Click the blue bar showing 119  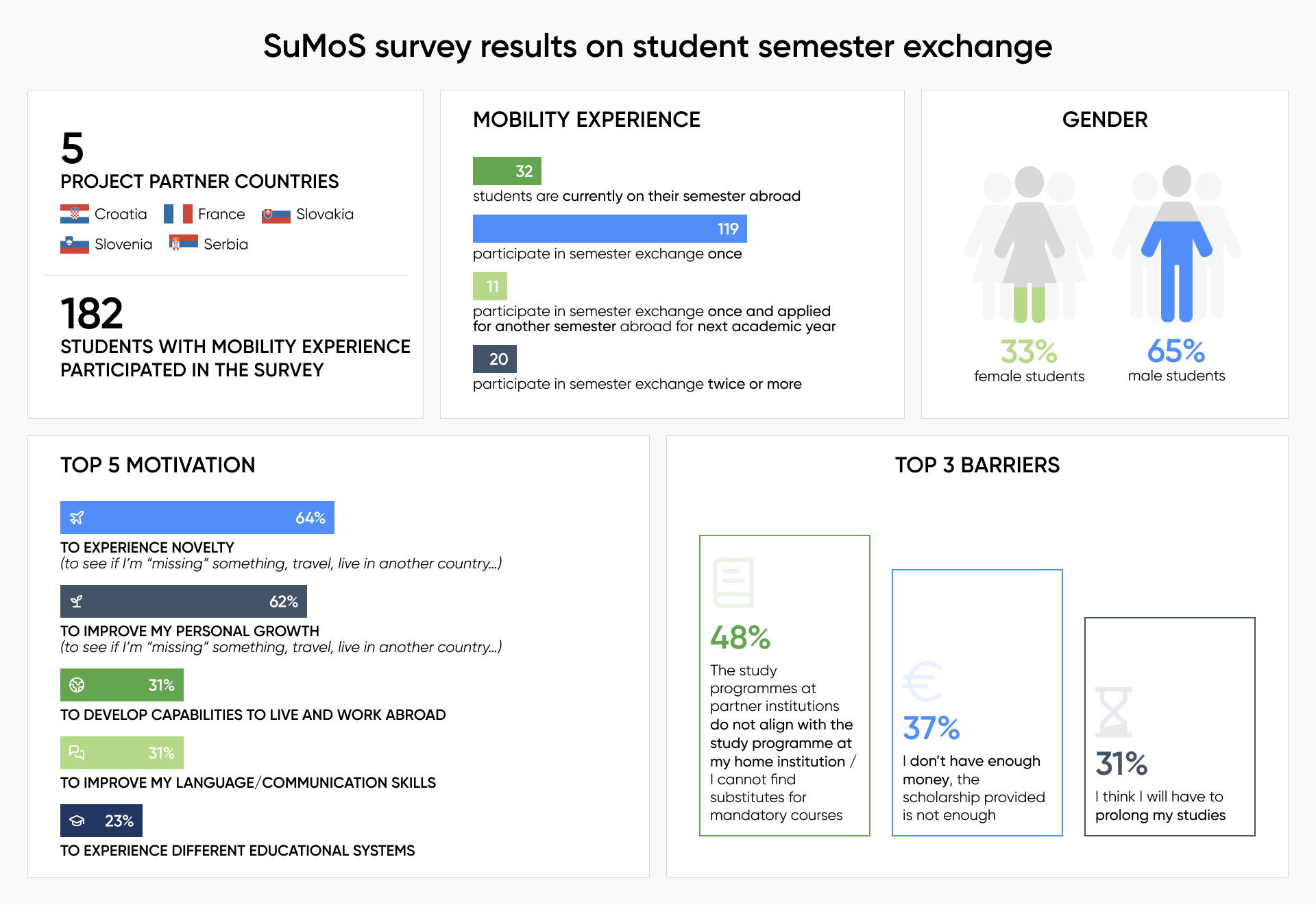[x=609, y=229]
